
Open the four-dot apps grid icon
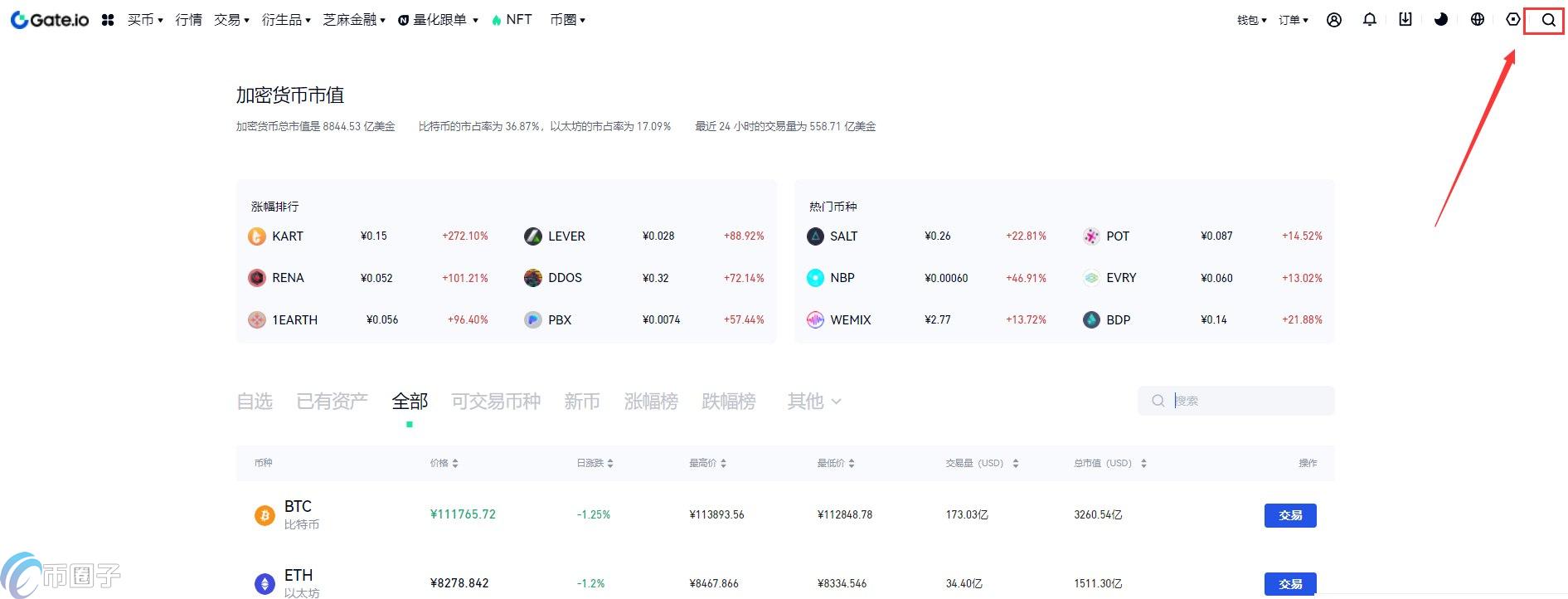coord(108,20)
